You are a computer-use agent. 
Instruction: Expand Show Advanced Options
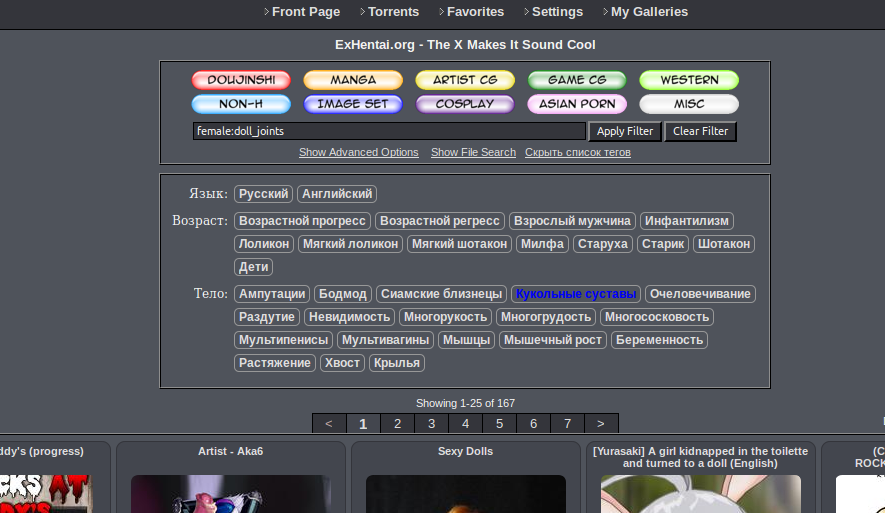[x=358, y=152]
